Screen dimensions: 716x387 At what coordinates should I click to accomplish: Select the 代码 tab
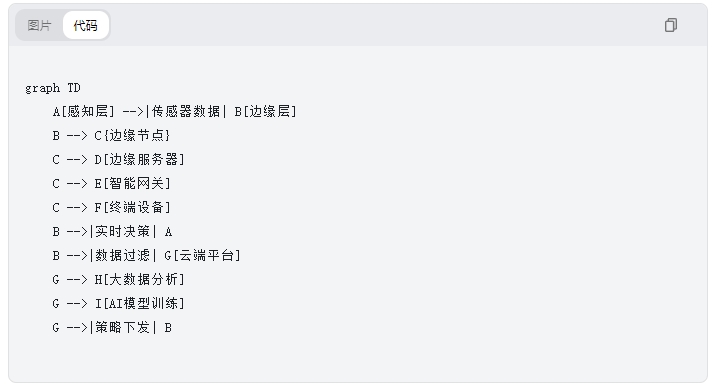tap(85, 25)
